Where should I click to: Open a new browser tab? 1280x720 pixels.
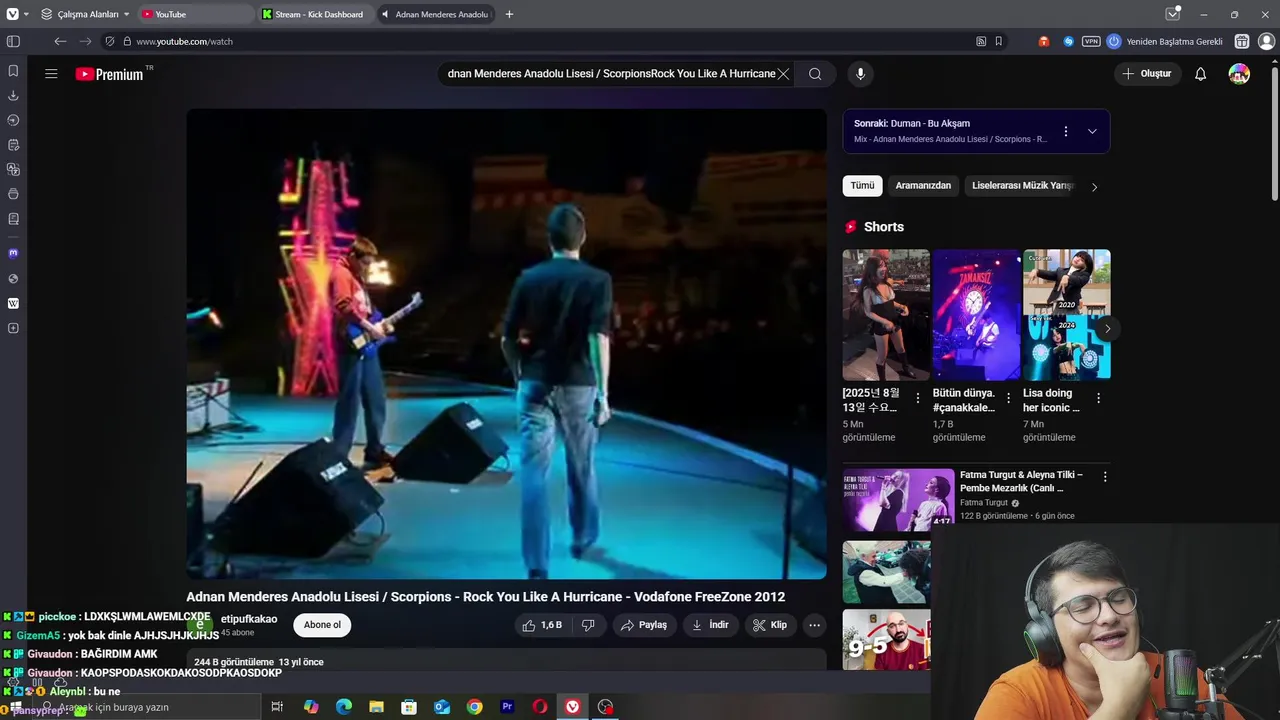click(x=509, y=14)
